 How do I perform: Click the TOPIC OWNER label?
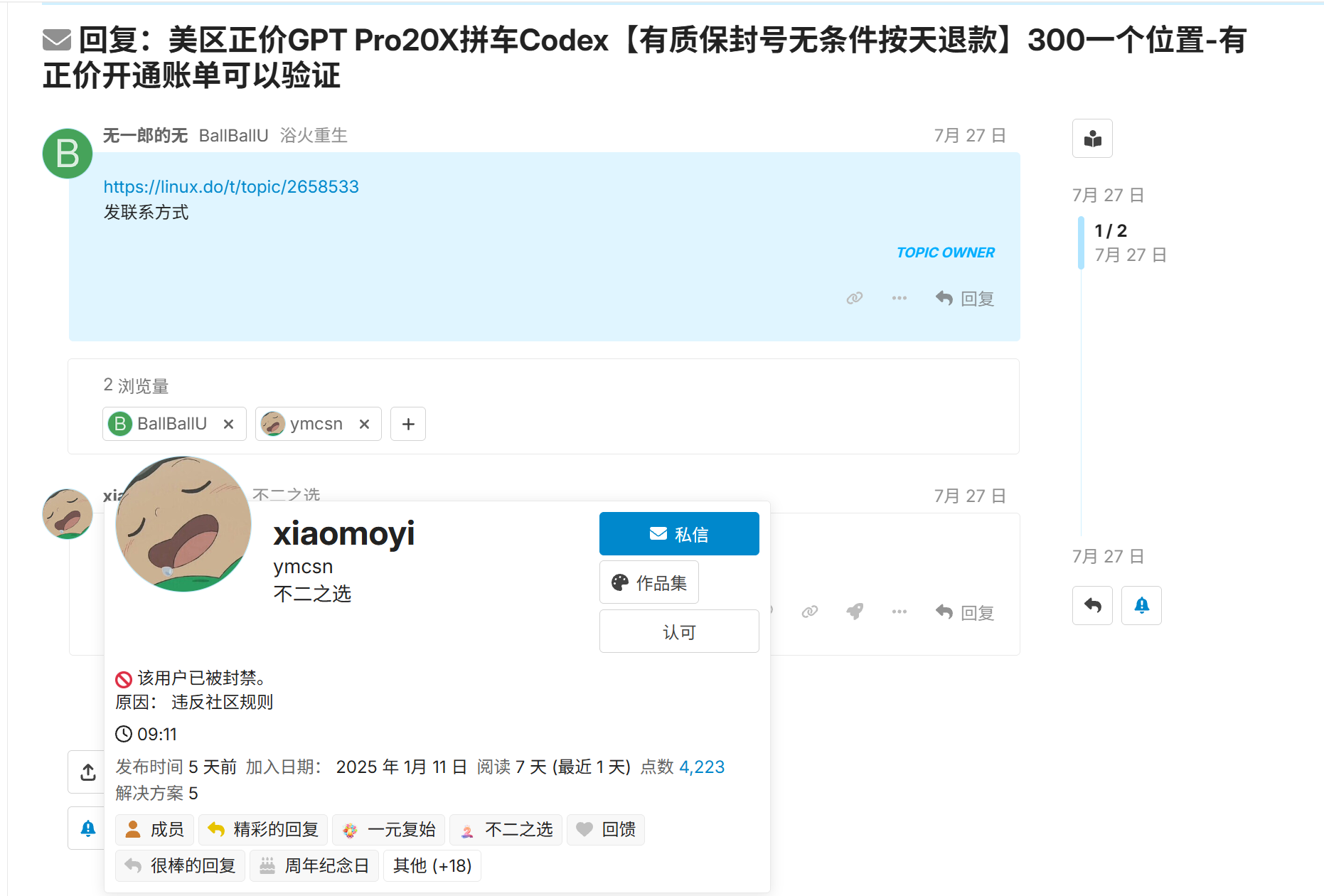(946, 252)
